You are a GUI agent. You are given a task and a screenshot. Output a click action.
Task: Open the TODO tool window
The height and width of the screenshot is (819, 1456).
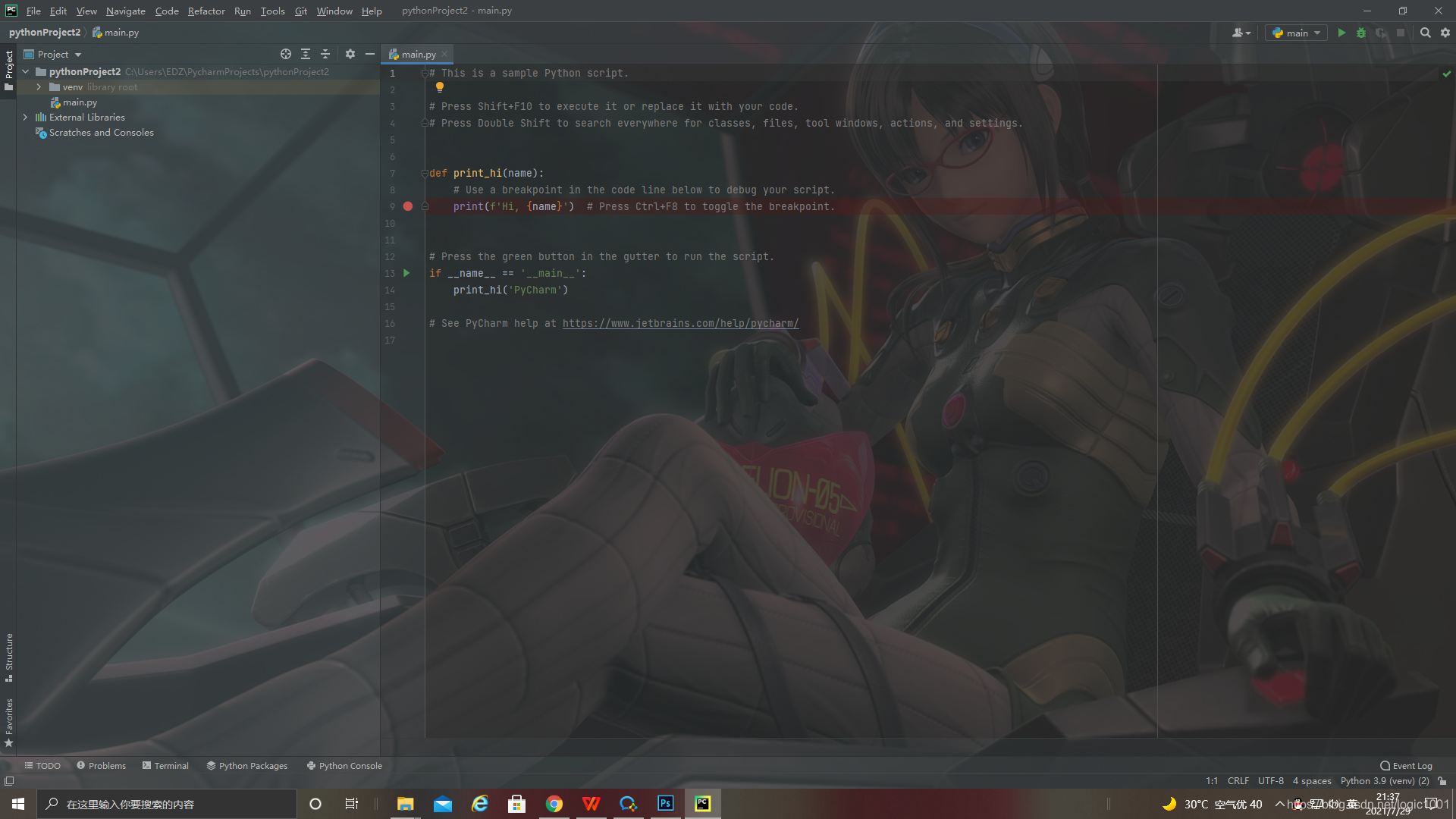42,766
